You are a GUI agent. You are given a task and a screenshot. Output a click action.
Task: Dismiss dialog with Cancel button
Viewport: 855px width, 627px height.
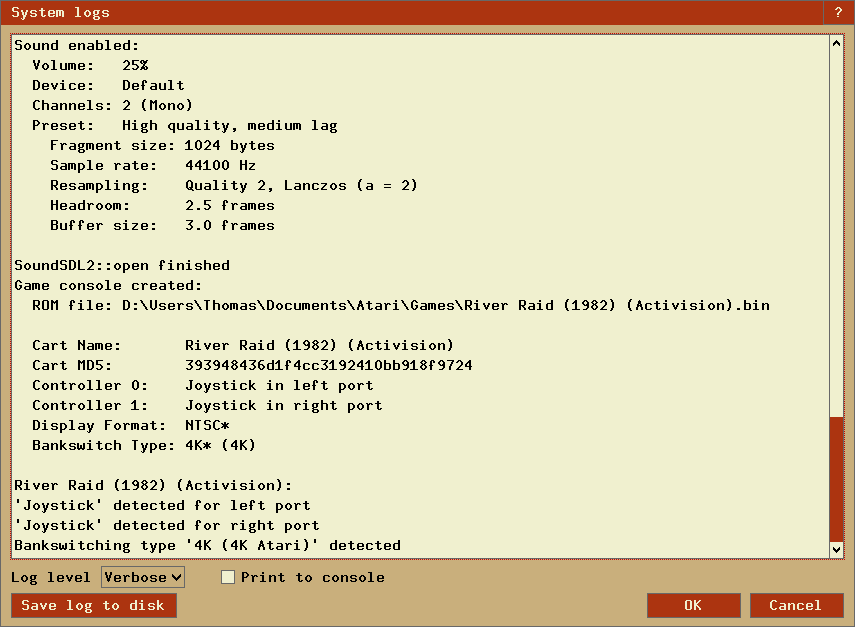point(796,605)
